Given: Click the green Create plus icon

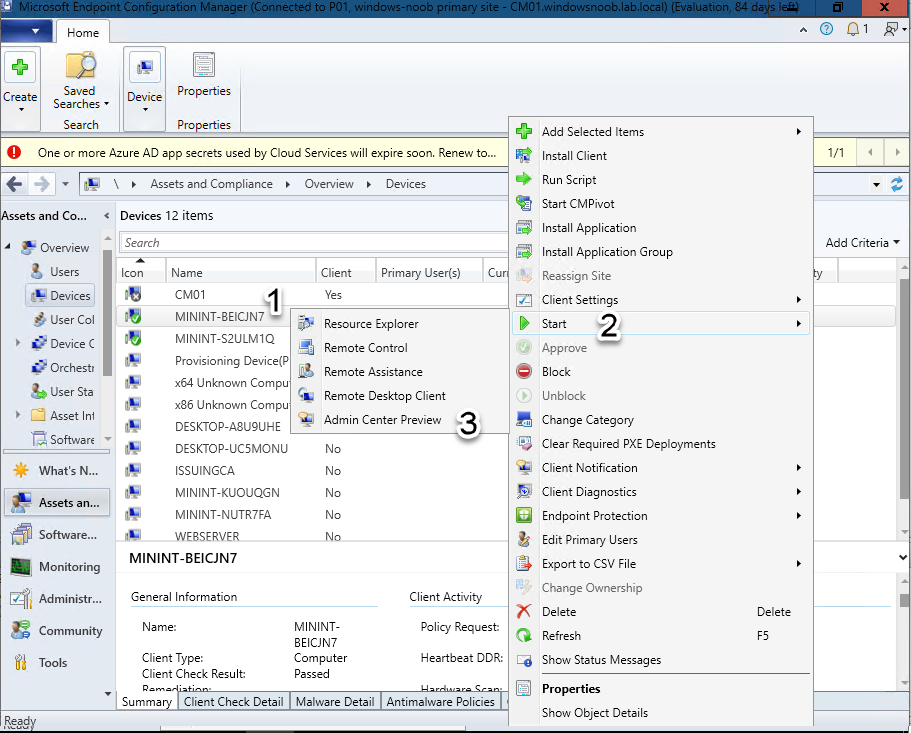Looking at the screenshot, I should pyautogui.click(x=20, y=67).
